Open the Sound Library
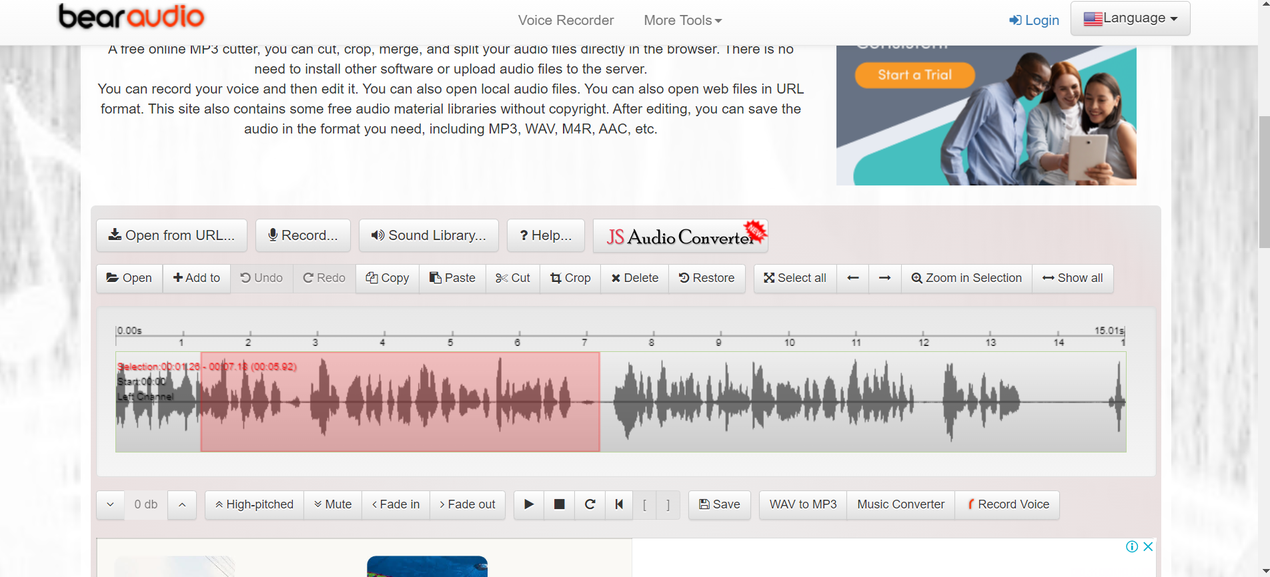 428,235
